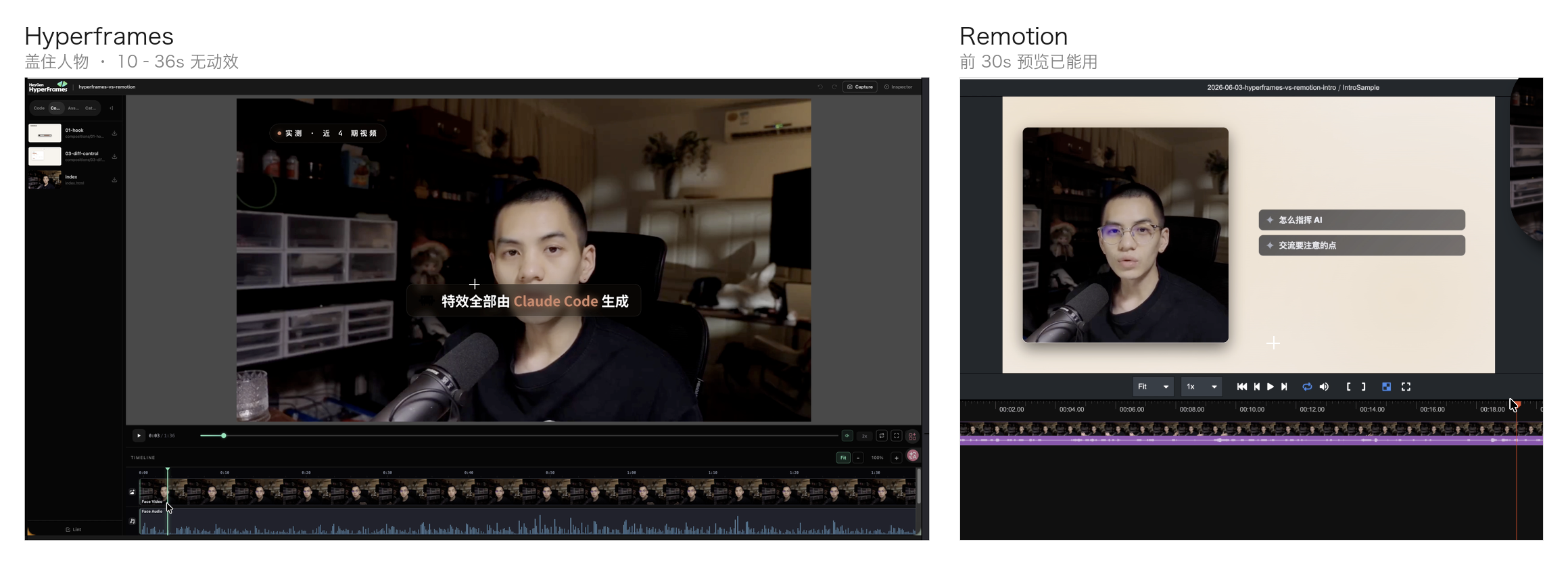This screenshot has width=1568, height=565.
Task: Open the Inspector panel
Action: tap(899, 87)
